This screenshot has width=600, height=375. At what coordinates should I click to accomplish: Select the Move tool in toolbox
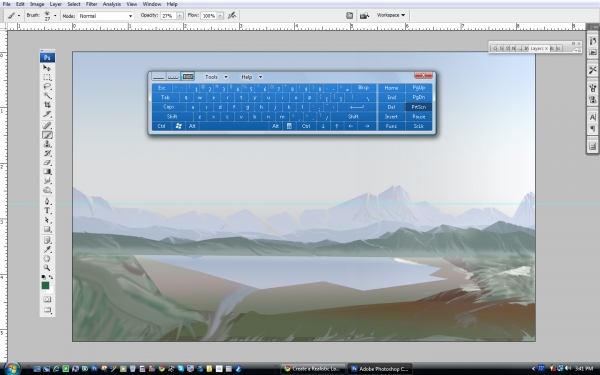click(x=47, y=68)
